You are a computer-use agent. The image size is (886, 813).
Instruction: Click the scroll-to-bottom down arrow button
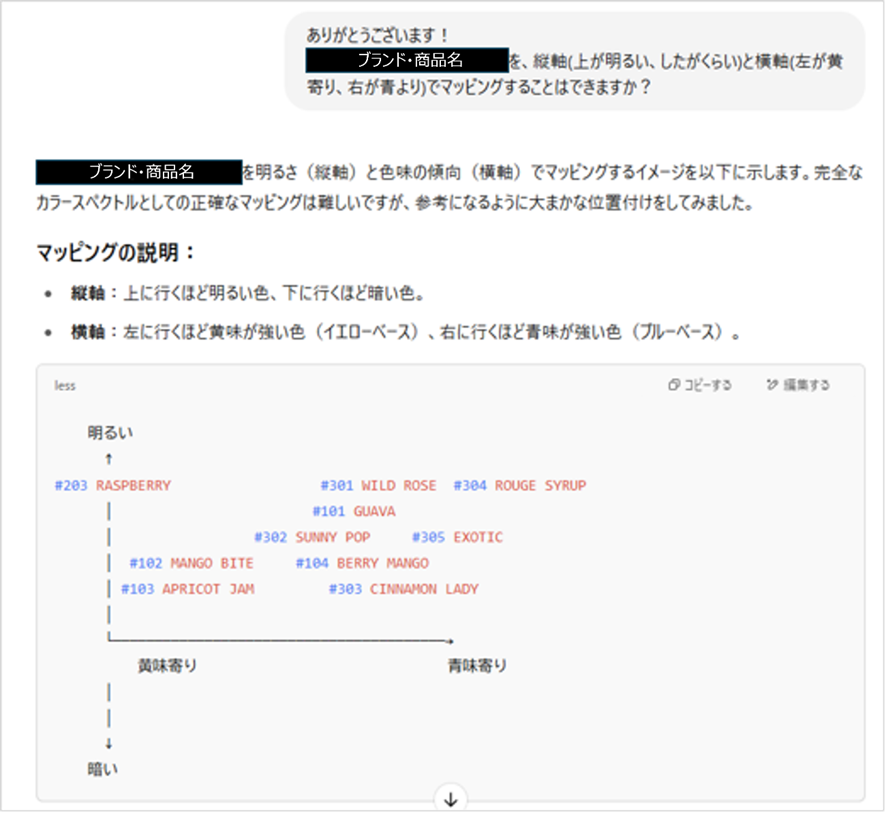pos(451,798)
